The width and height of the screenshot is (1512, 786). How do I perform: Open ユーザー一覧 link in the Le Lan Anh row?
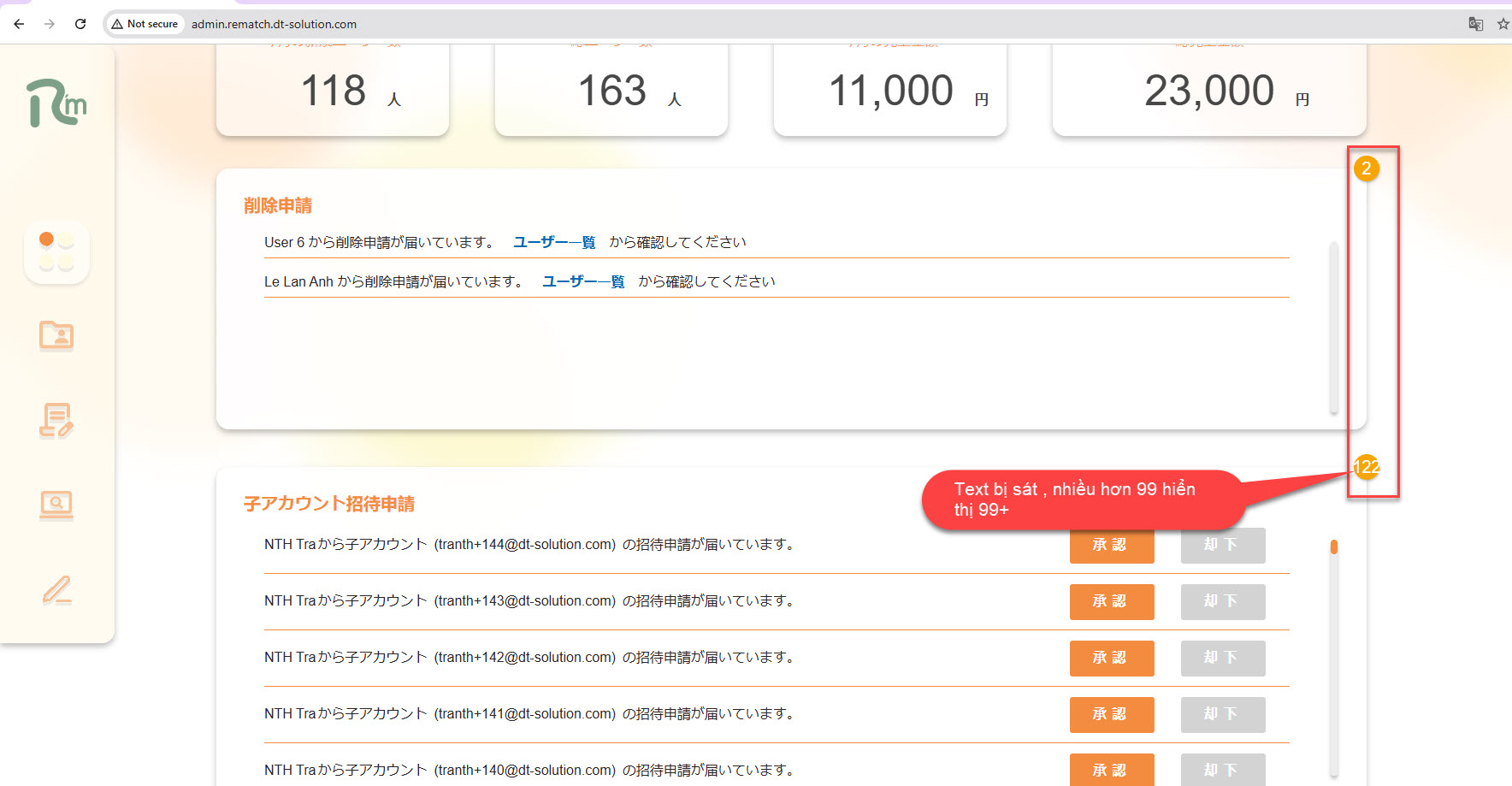coord(583,282)
